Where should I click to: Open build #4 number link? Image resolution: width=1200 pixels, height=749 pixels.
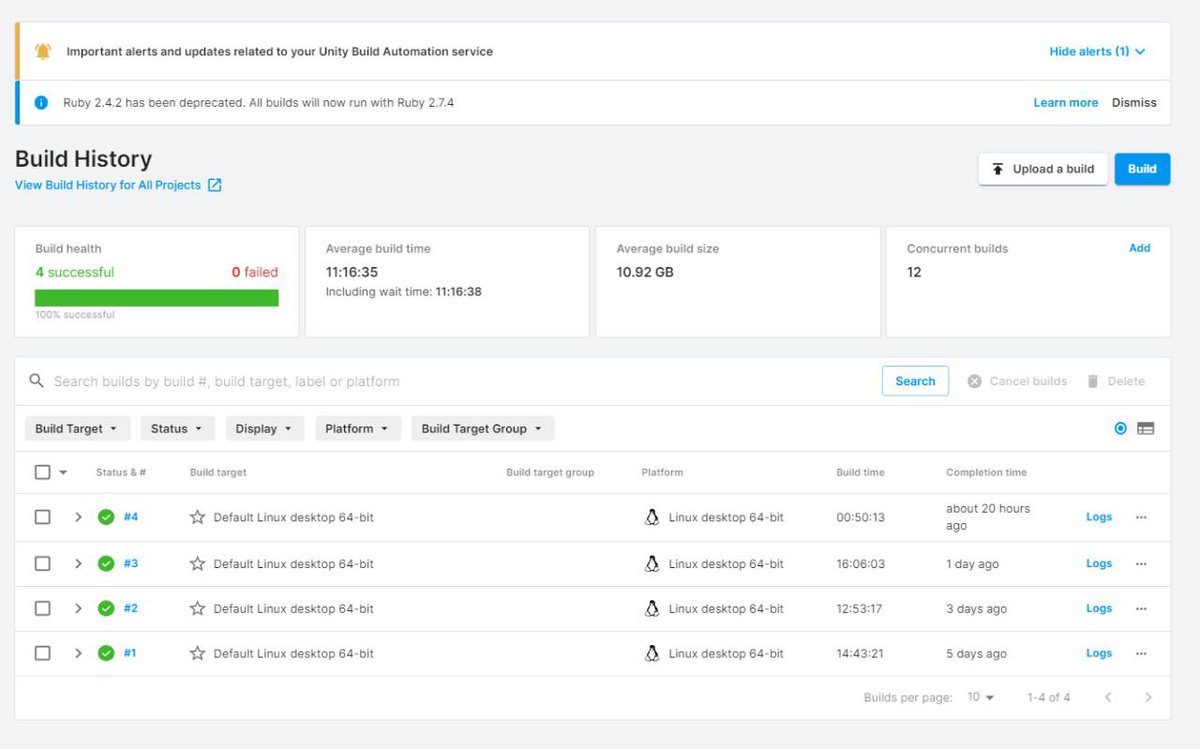[131, 517]
